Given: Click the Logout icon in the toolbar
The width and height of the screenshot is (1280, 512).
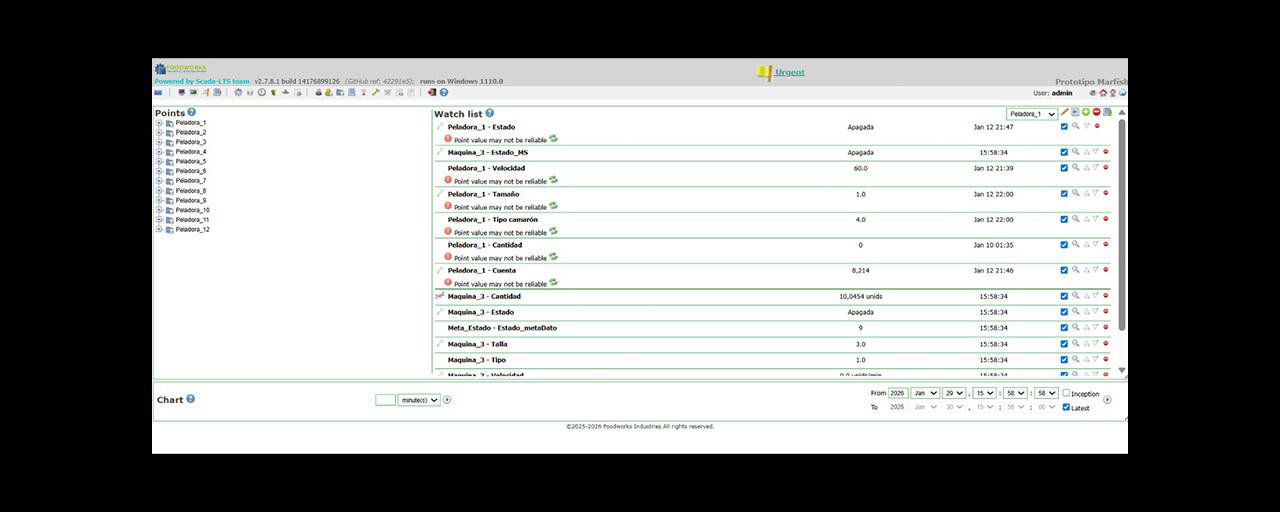Looking at the screenshot, I should point(432,92).
